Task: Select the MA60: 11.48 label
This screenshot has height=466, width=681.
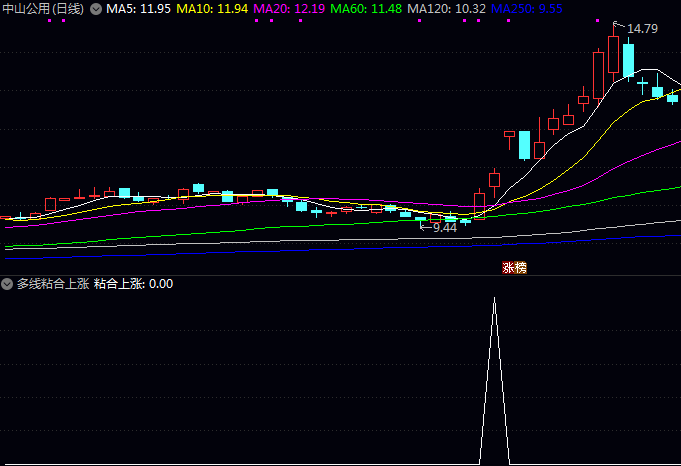Action: coord(366,9)
